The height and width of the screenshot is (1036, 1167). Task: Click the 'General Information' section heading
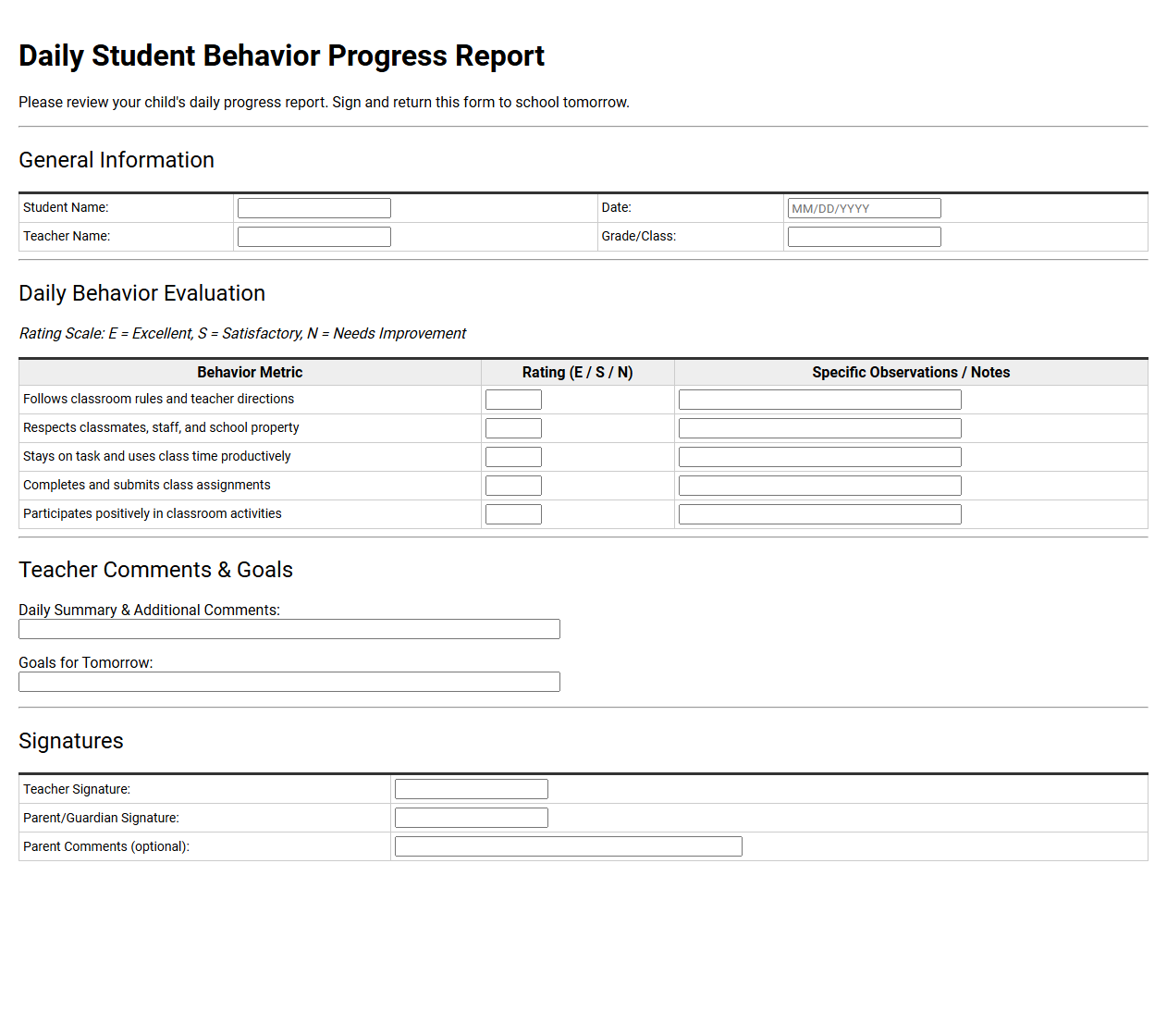coord(117,160)
